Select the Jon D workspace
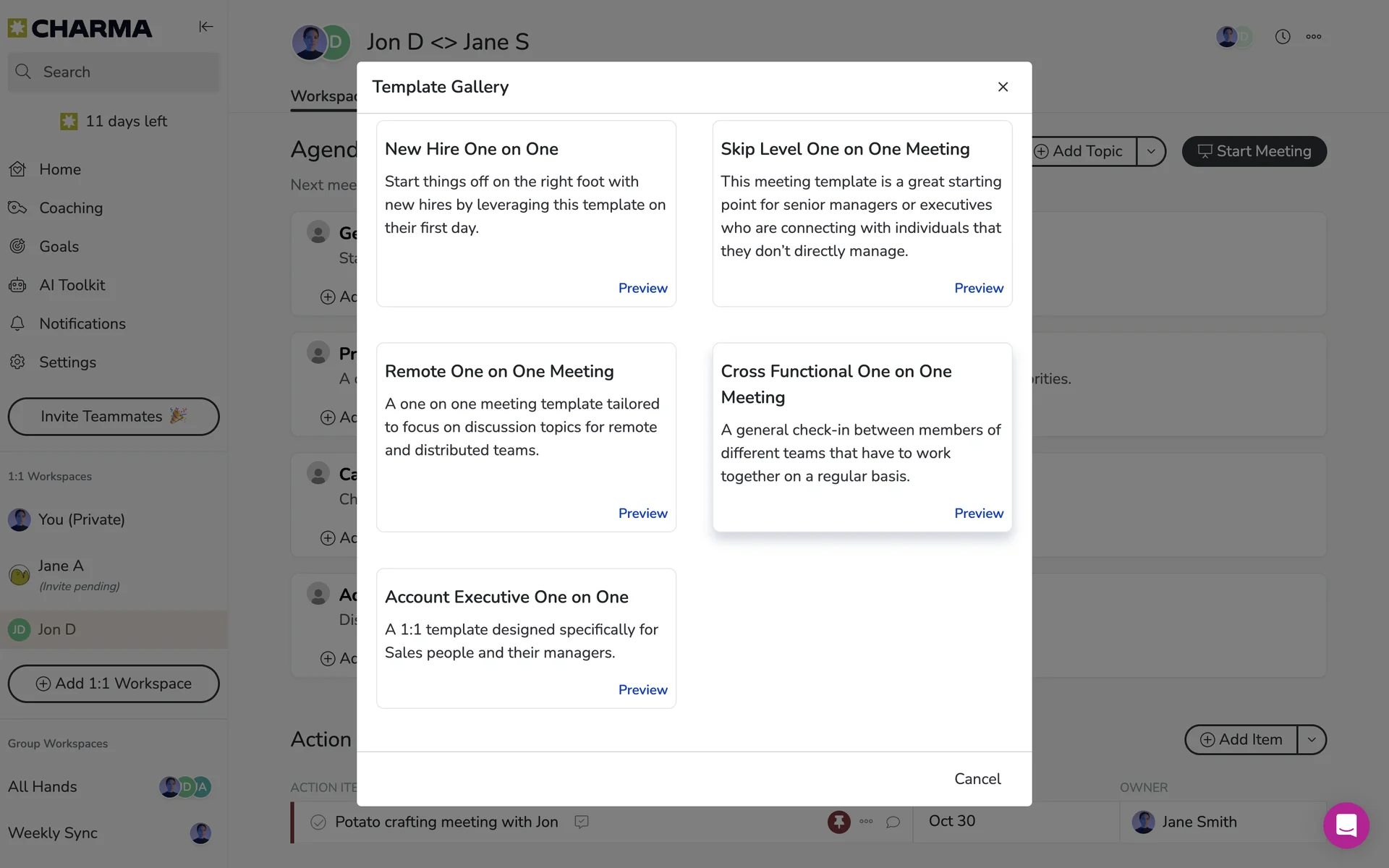The width and height of the screenshot is (1389, 868). 56,629
